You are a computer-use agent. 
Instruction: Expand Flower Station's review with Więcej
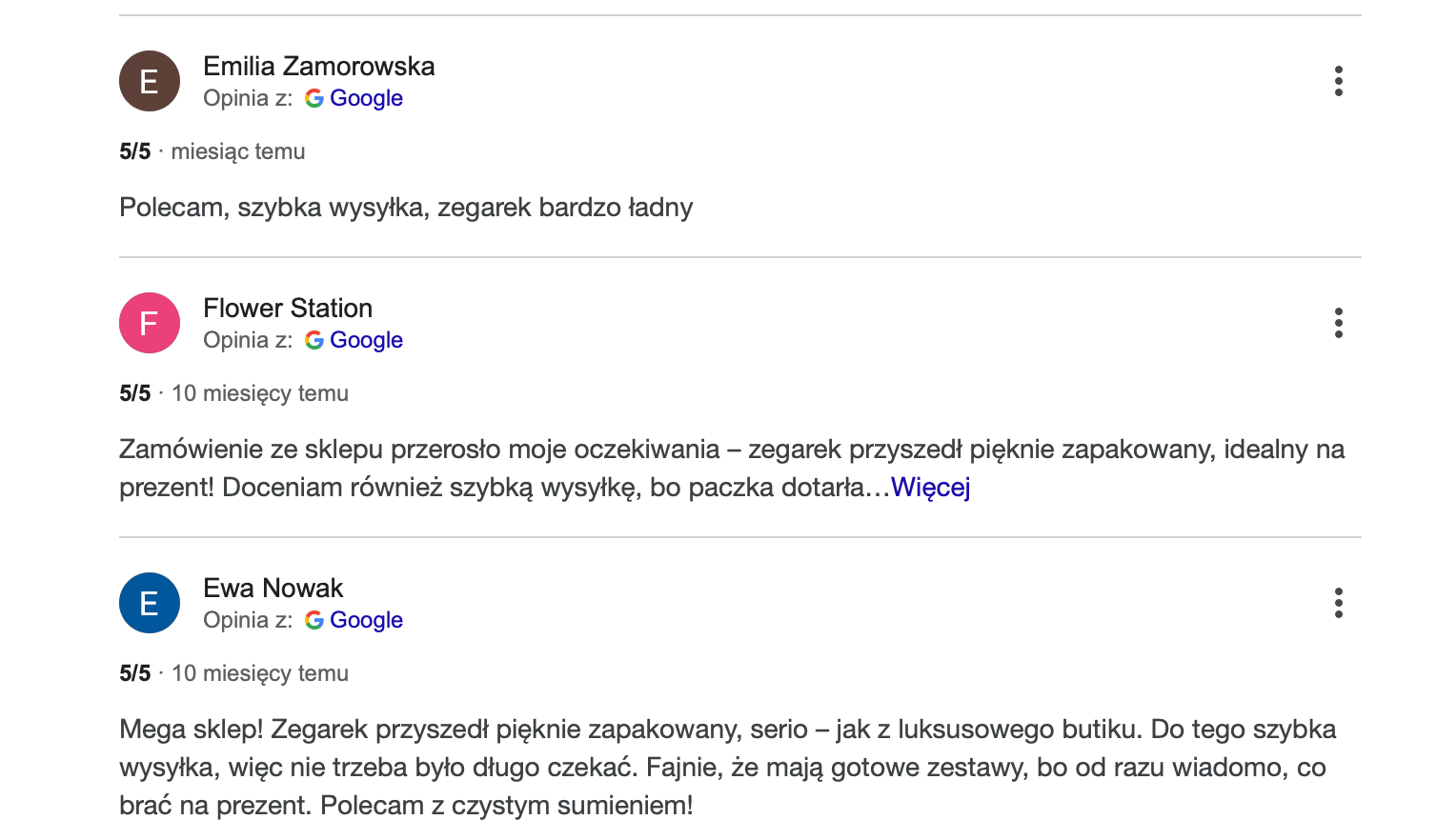point(930,488)
